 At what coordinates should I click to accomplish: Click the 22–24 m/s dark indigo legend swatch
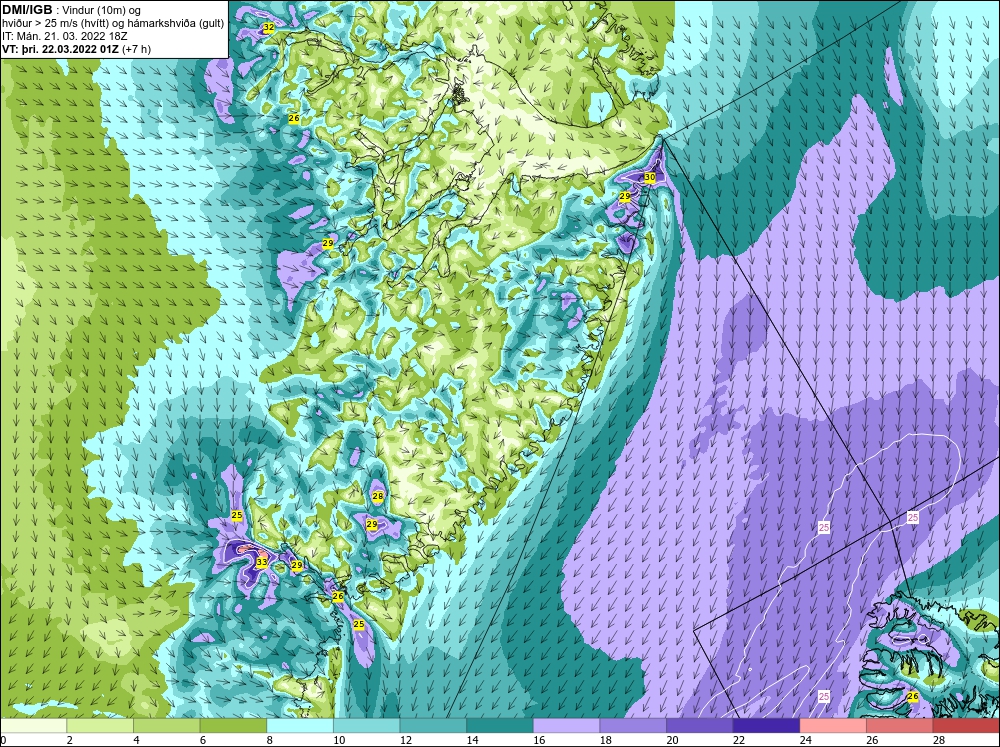(x=766, y=726)
